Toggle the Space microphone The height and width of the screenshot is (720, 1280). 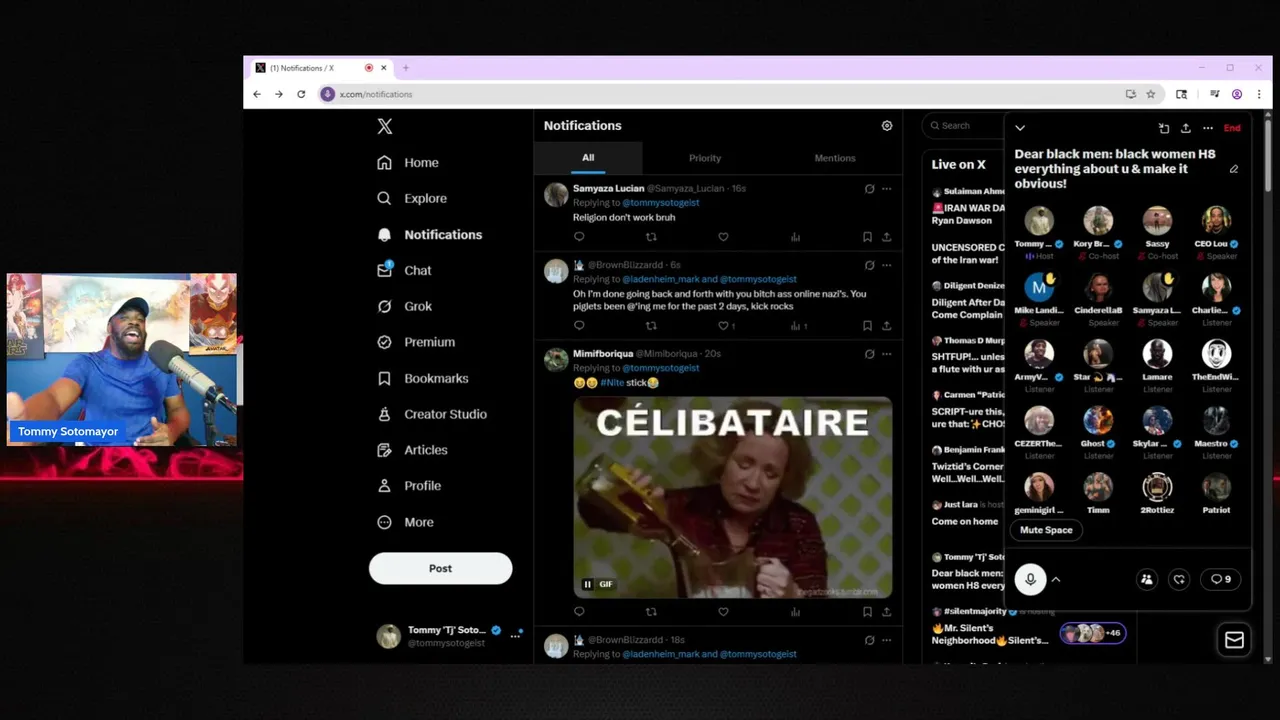click(1030, 579)
